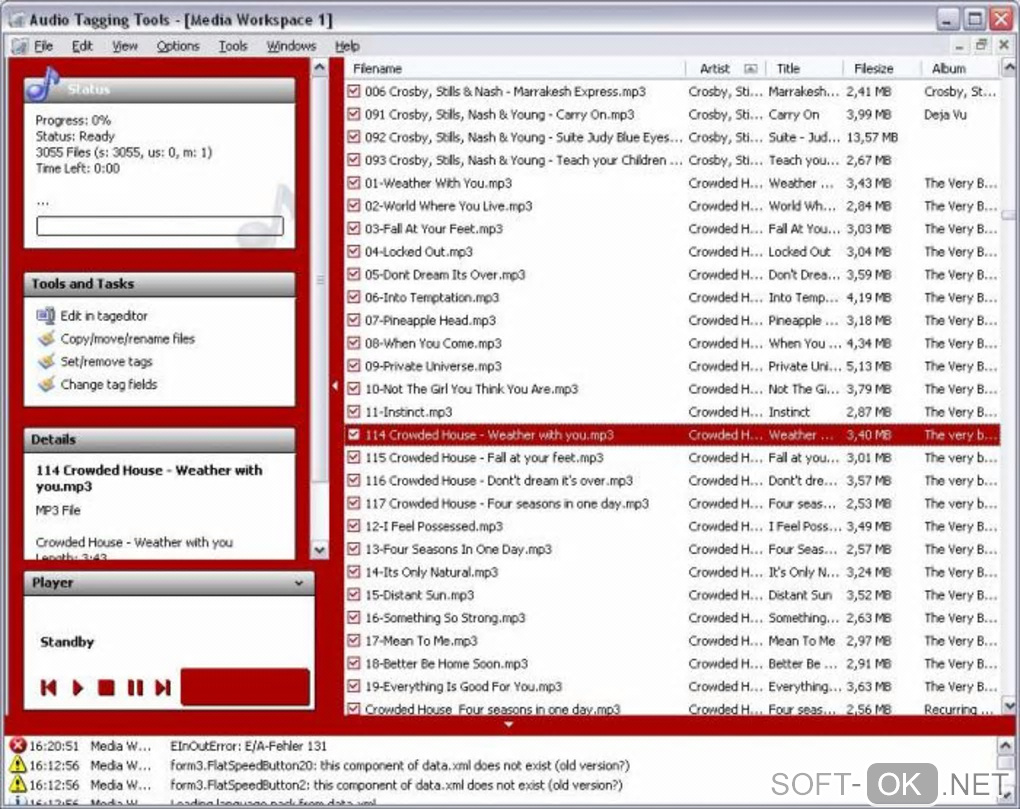The image size is (1020, 809).
Task: Click the Status progress bar
Action: click(x=160, y=226)
